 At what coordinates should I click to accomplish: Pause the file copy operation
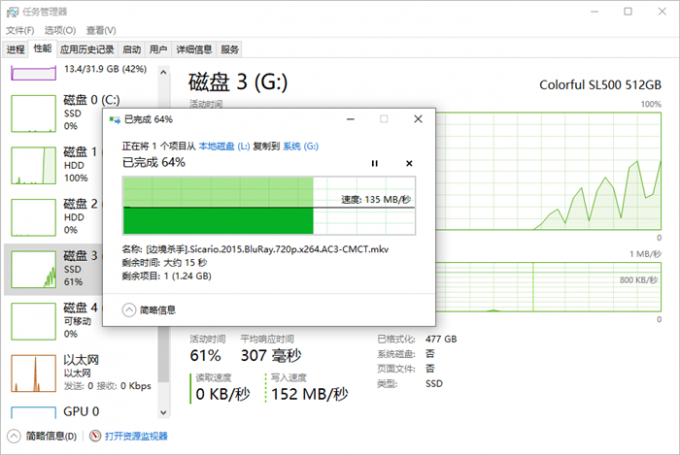point(375,164)
